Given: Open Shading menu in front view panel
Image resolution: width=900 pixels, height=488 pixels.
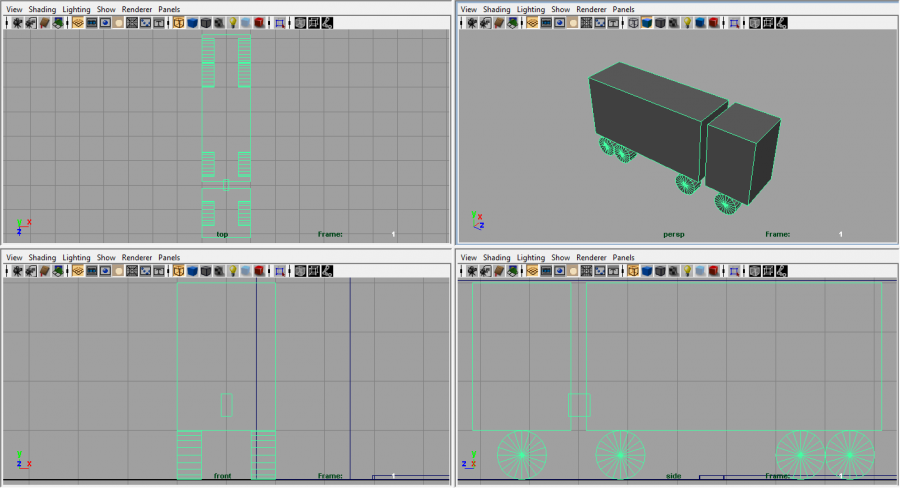Looking at the screenshot, I should coord(42,257).
